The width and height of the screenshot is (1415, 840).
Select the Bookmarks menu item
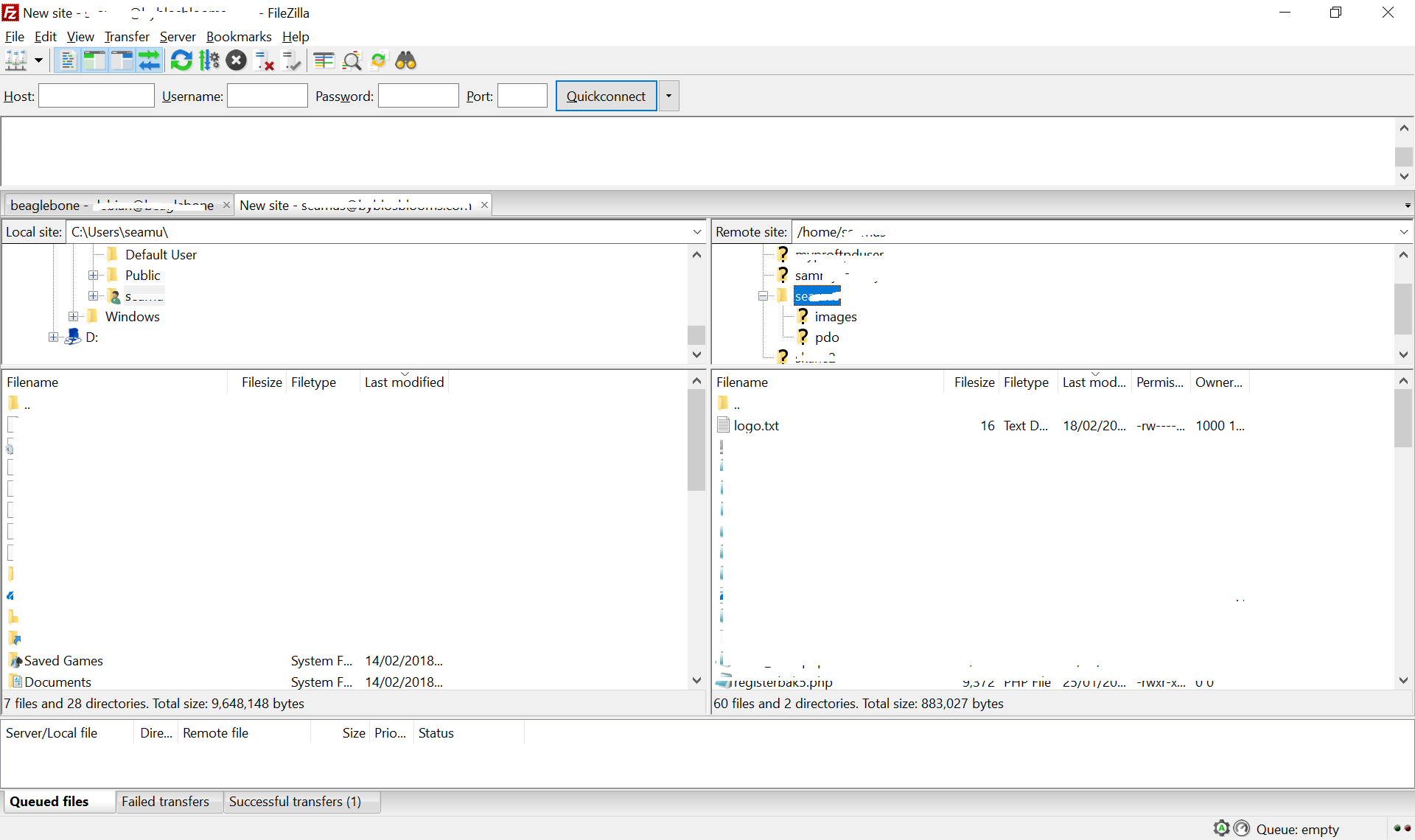click(239, 37)
